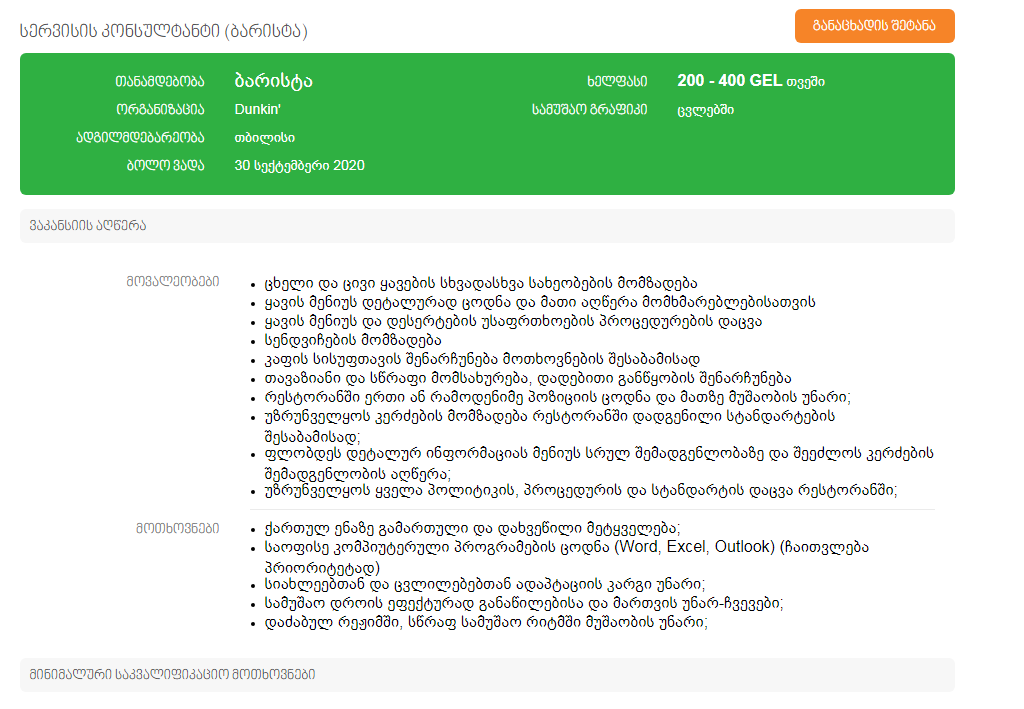Click the მინიმალური საკვალიფიკაციო მოთხოვნები section header
The width and height of the screenshot is (1024, 709).
pos(487,674)
